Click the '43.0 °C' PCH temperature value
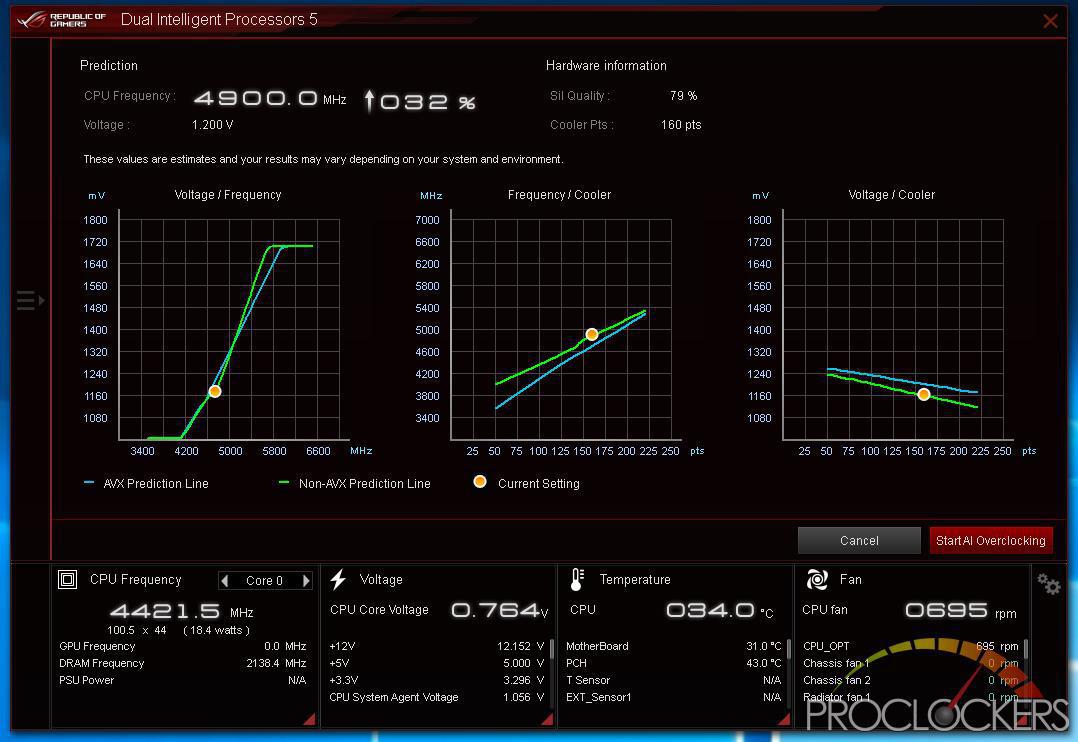 764,663
